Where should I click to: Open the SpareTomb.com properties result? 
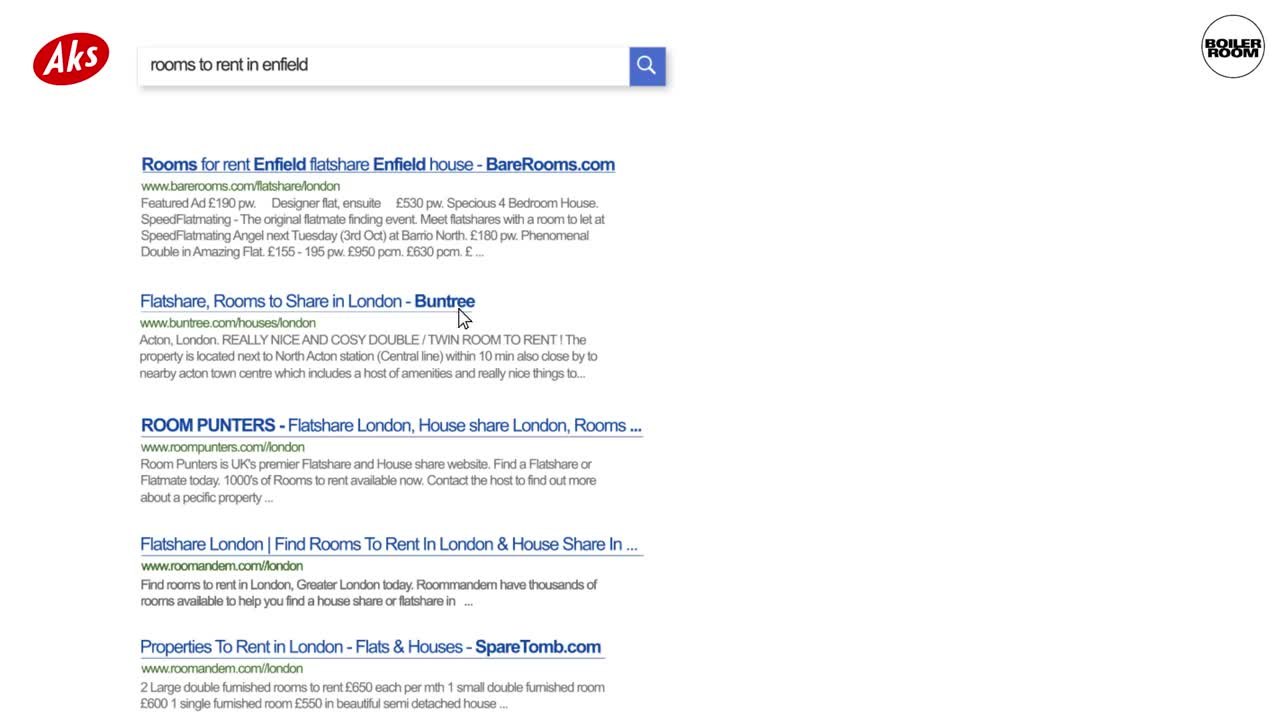[371, 647]
